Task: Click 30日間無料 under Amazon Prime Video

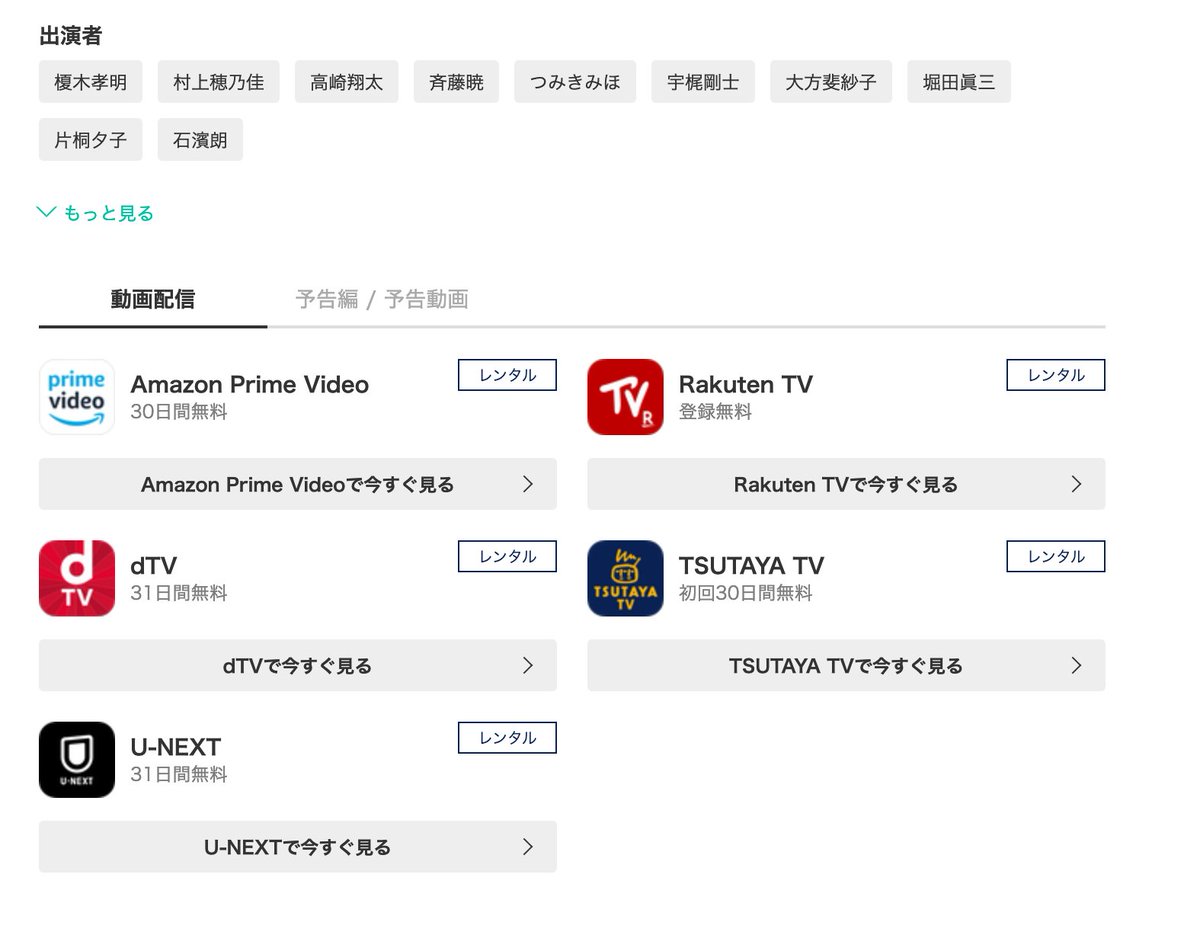Action: (x=179, y=412)
